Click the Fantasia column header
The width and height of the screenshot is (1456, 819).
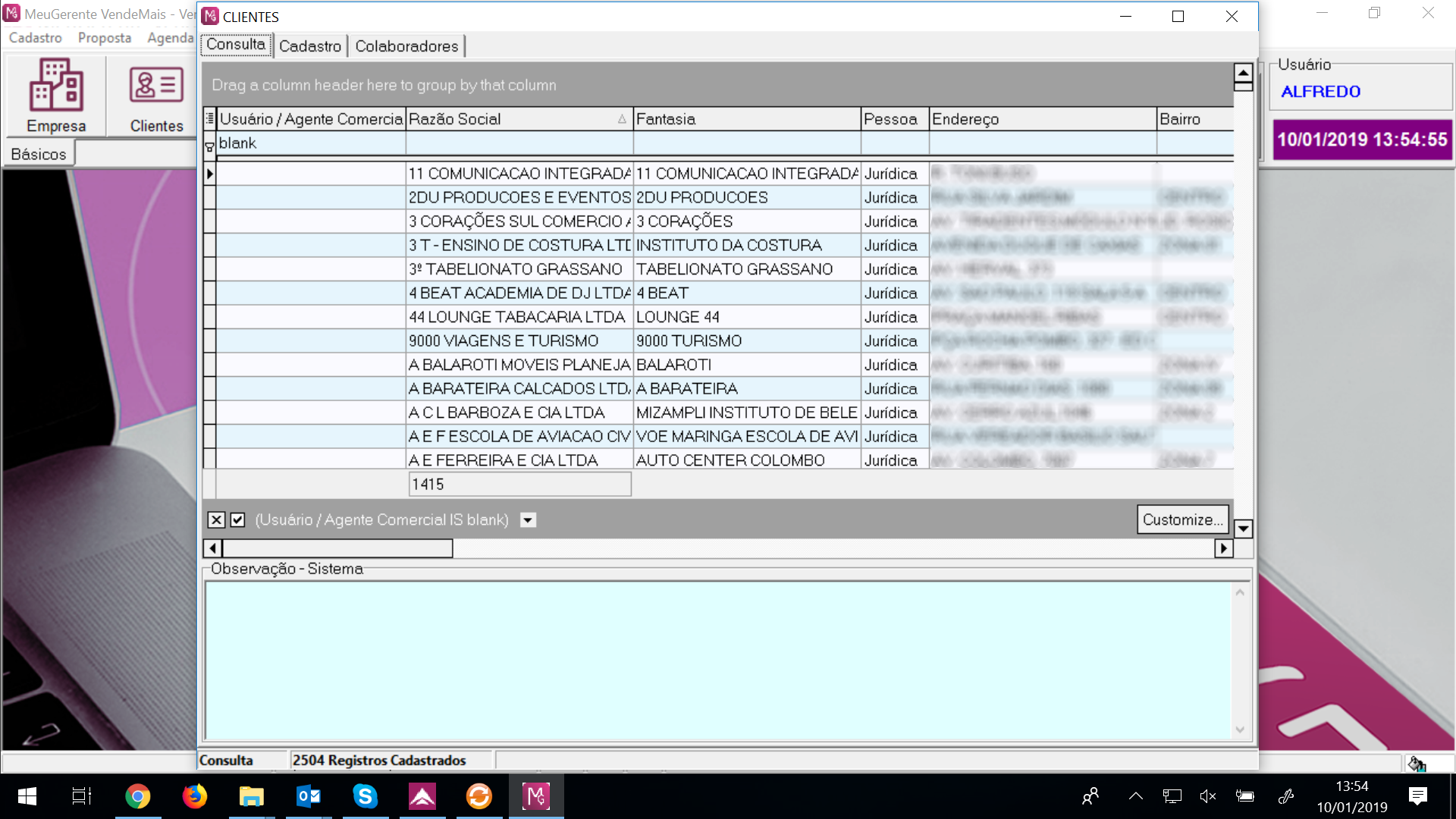point(747,119)
